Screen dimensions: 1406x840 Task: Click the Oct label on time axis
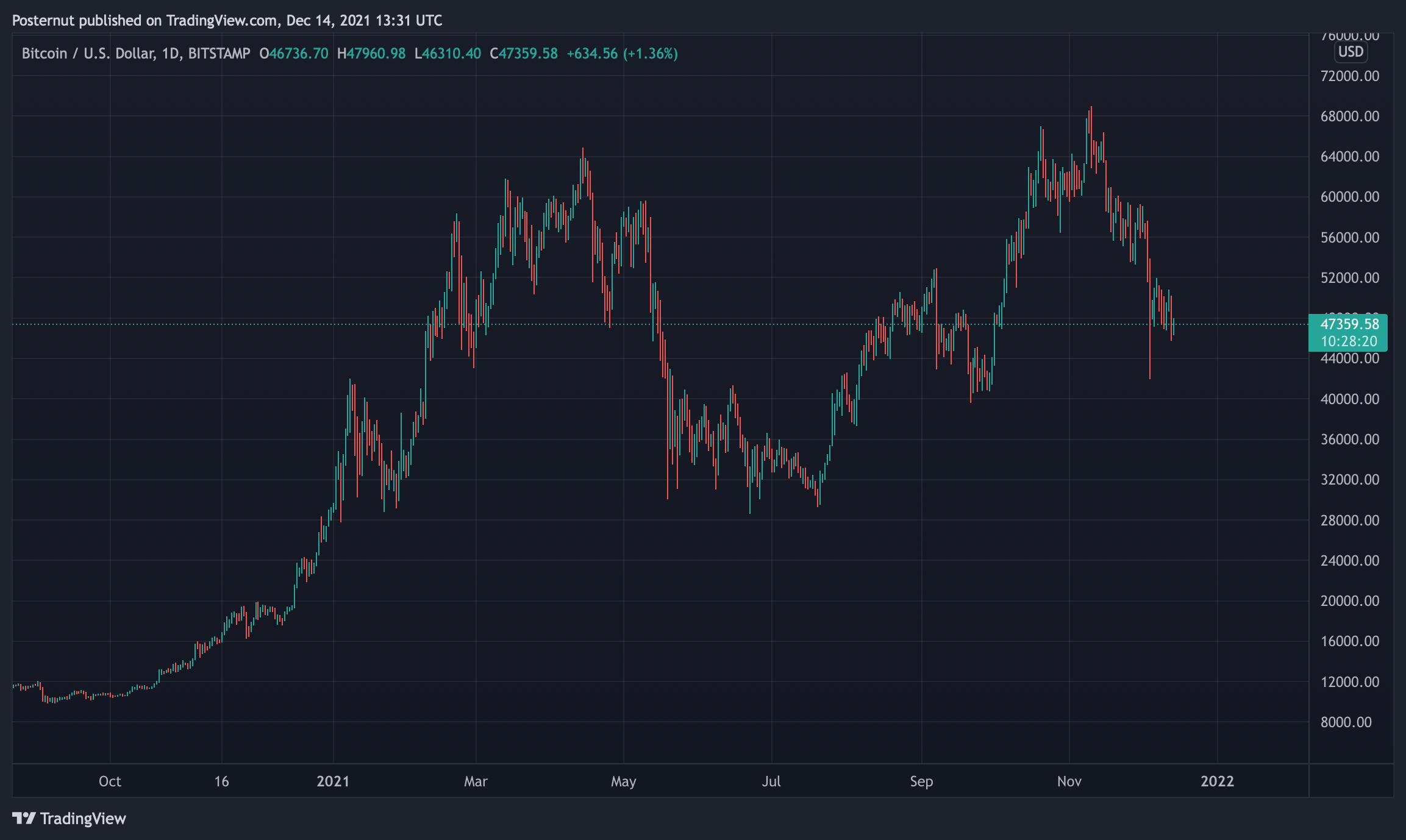coord(110,781)
